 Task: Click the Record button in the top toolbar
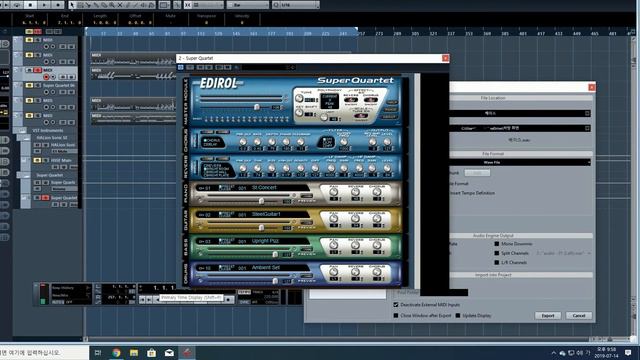(58, 5)
